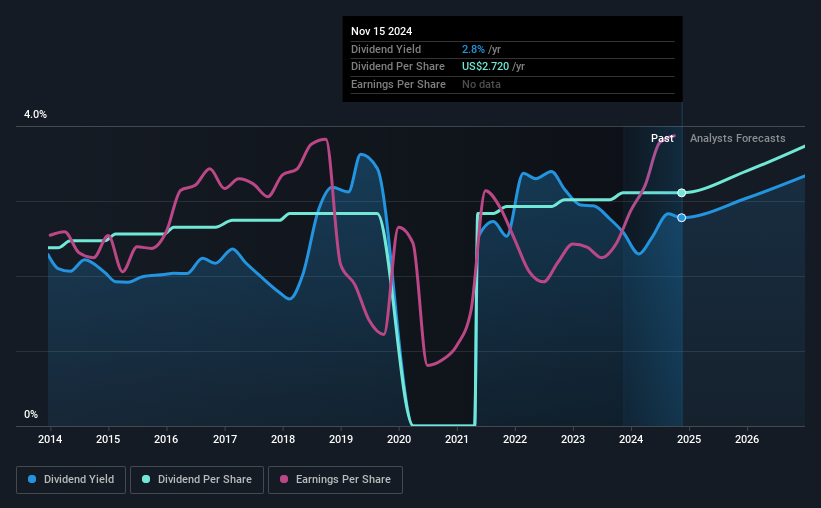Click the 2024 x-axis label
The height and width of the screenshot is (508, 821).
(x=631, y=439)
